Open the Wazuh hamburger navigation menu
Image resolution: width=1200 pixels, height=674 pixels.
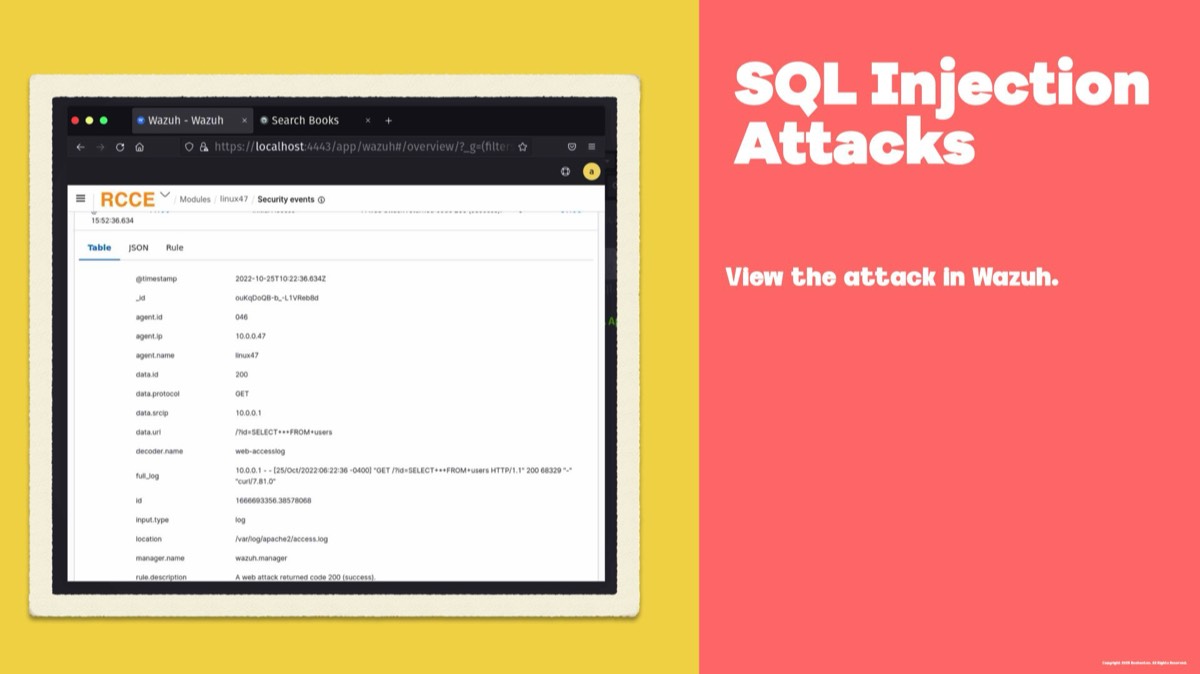tap(81, 199)
